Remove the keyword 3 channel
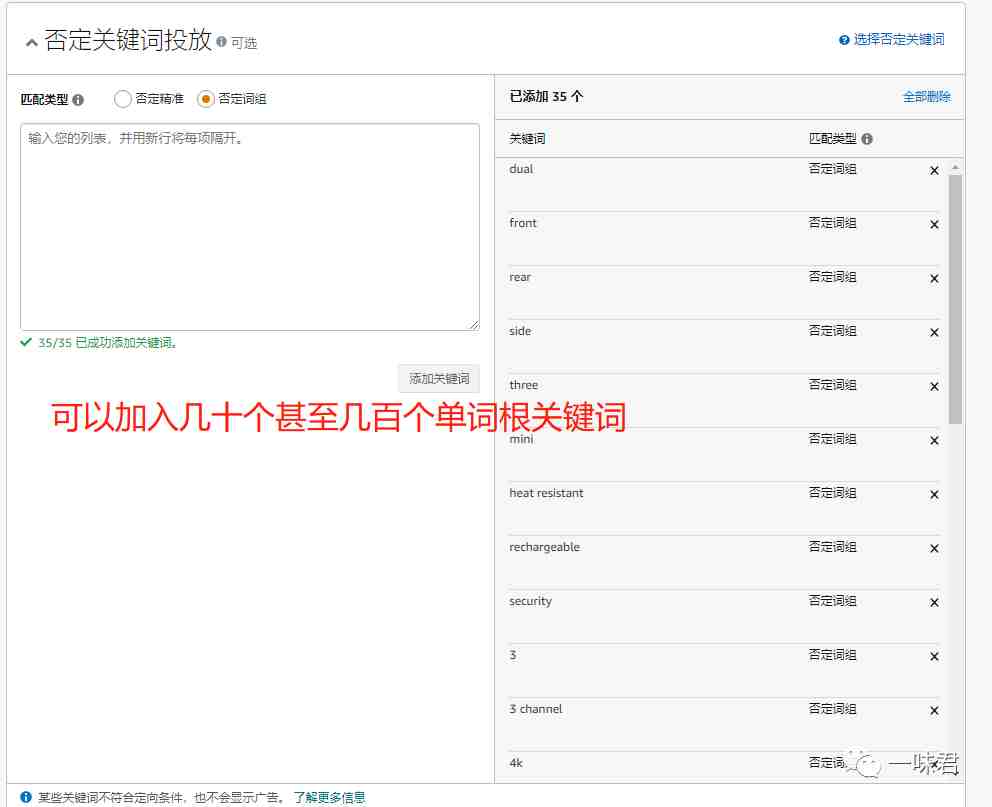This screenshot has height=807, width=992. pyautogui.click(x=934, y=711)
